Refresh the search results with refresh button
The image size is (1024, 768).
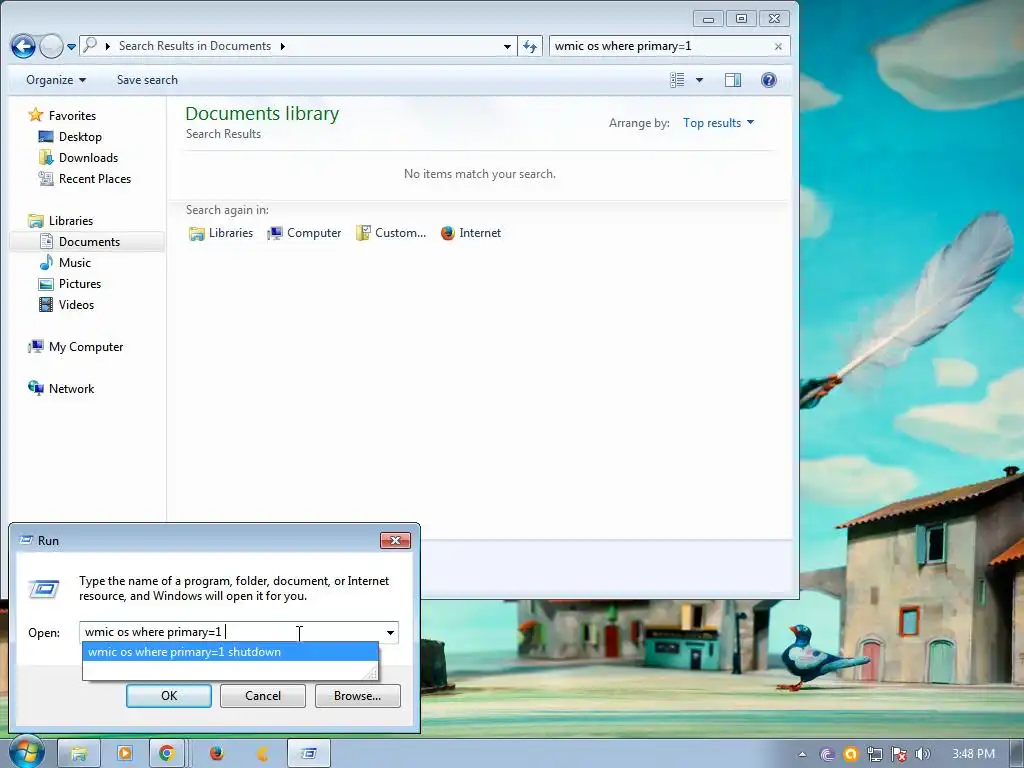click(x=530, y=46)
